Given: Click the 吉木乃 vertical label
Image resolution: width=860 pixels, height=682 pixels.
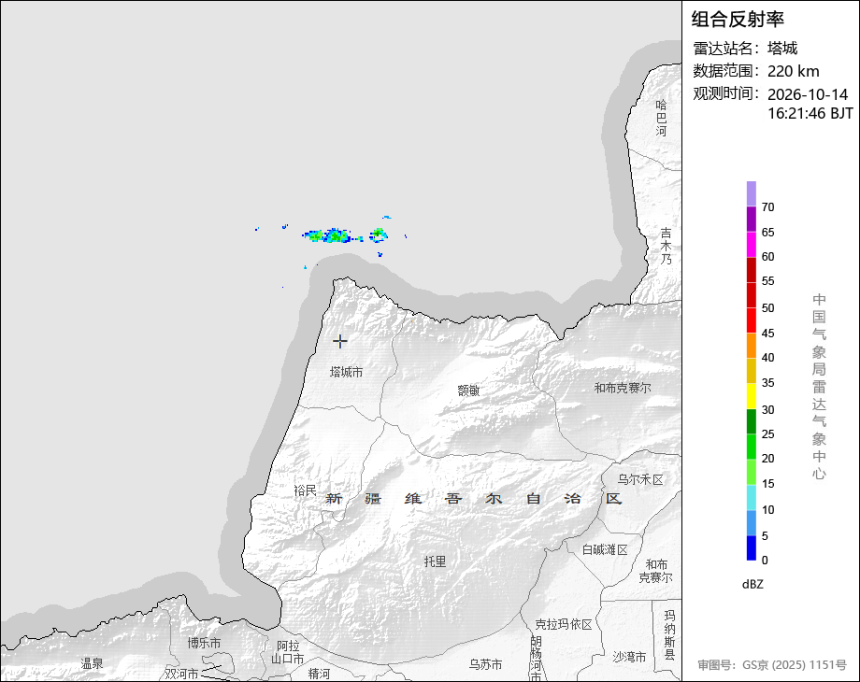Looking at the screenshot, I should tap(666, 246).
